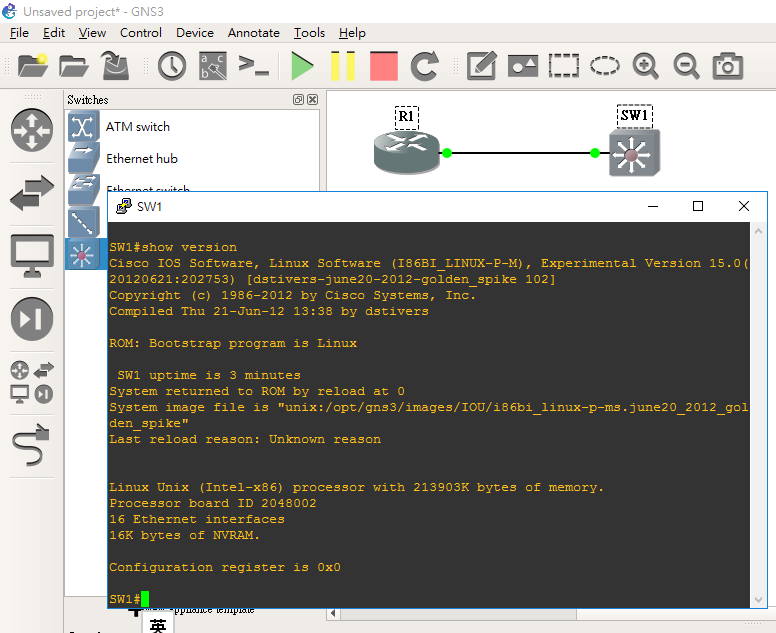Click the Insert picture icon
776x633 pixels.
523,65
